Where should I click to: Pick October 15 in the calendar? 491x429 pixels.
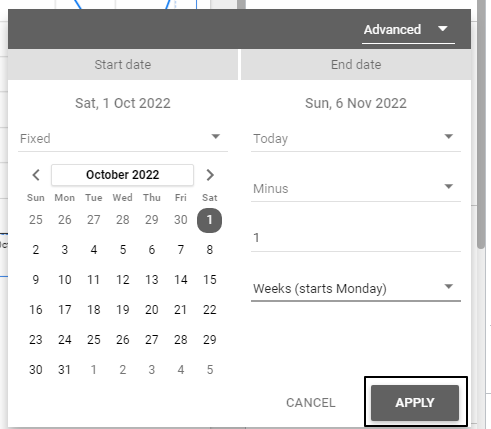210,280
